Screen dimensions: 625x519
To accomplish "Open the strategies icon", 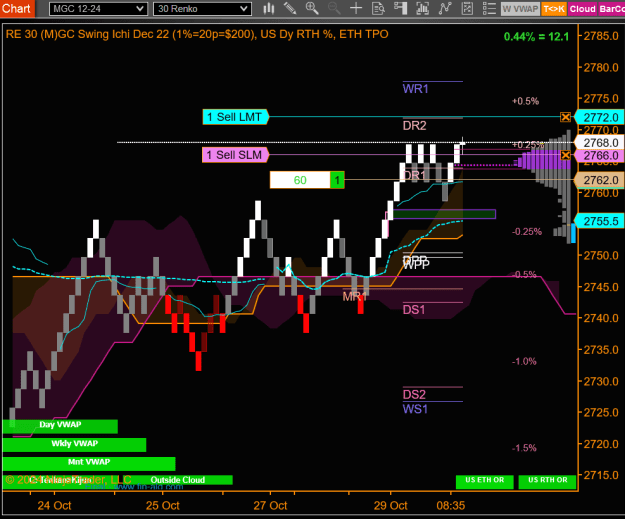I will [467, 8].
